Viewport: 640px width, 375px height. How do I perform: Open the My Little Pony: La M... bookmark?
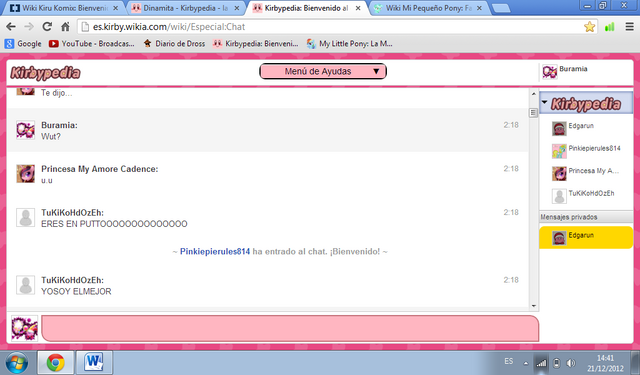click(x=350, y=44)
